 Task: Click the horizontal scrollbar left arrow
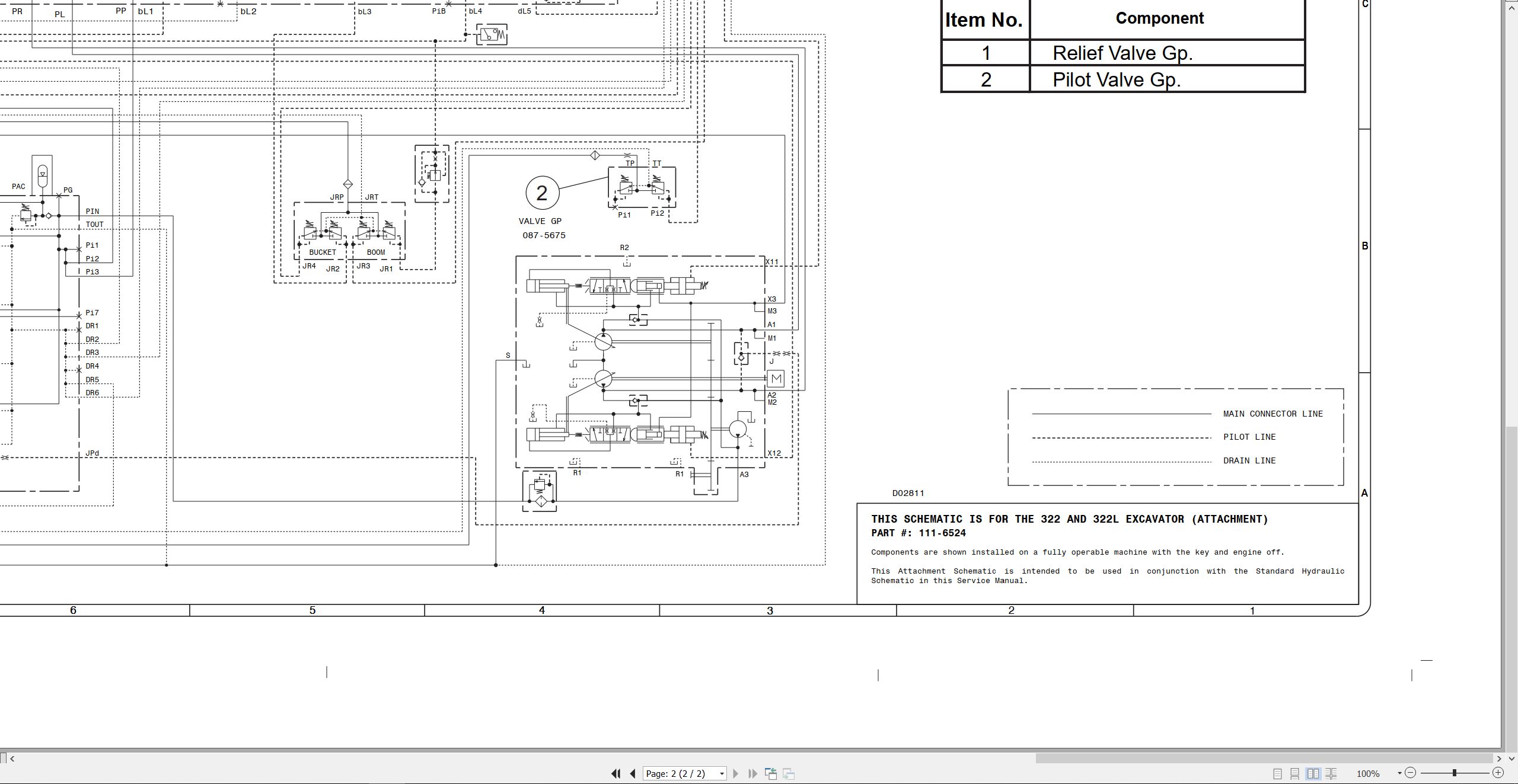12,758
